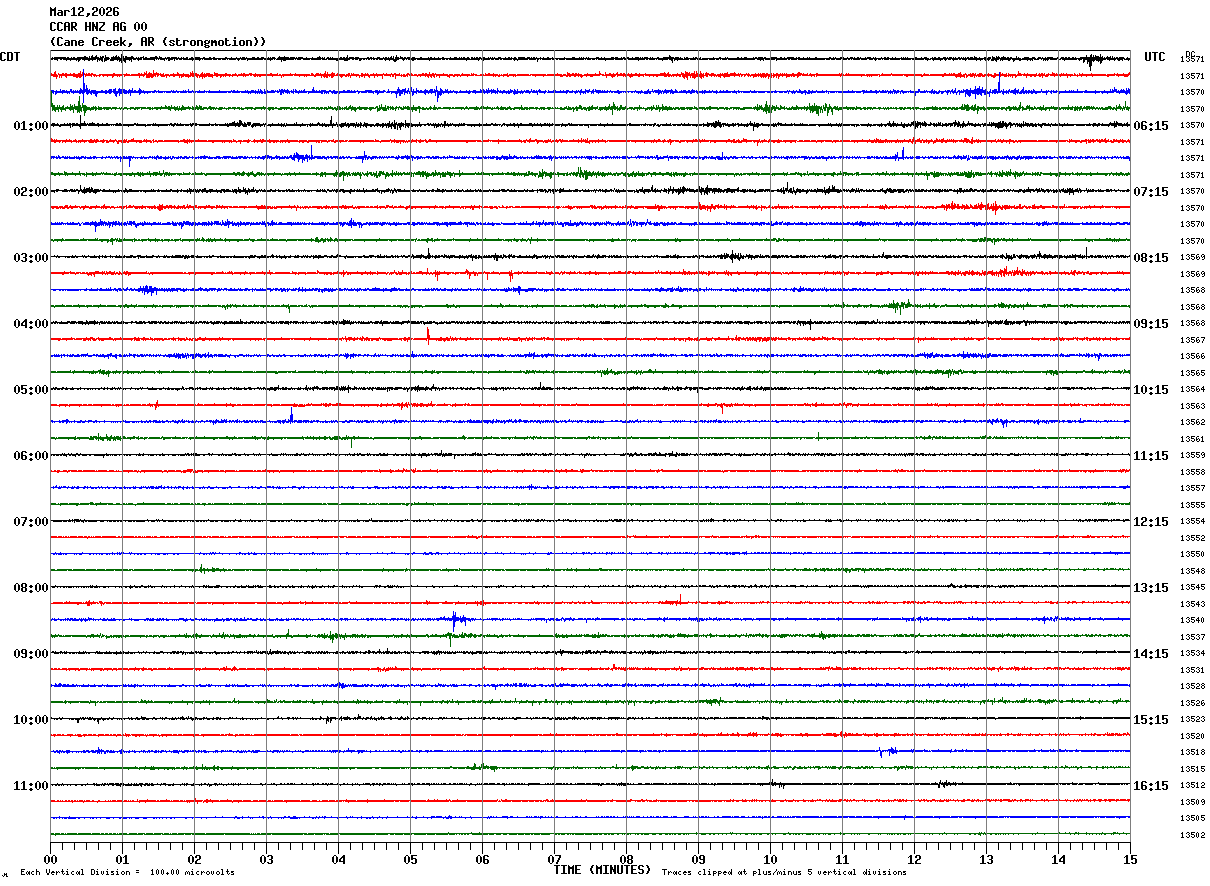This screenshot has width=1210, height=886.
Task: Click minute tick label 13 on time axis
Action: [986, 860]
